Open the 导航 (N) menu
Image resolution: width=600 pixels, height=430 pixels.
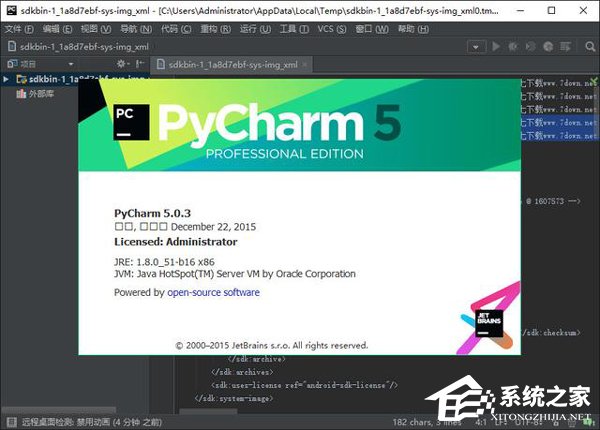click(136, 29)
